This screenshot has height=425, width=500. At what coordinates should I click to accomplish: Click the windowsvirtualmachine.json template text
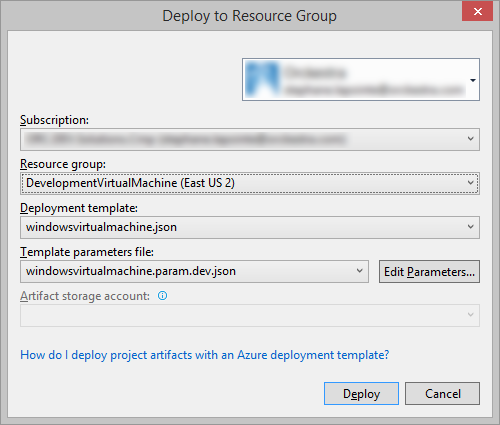(x=101, y=227)
